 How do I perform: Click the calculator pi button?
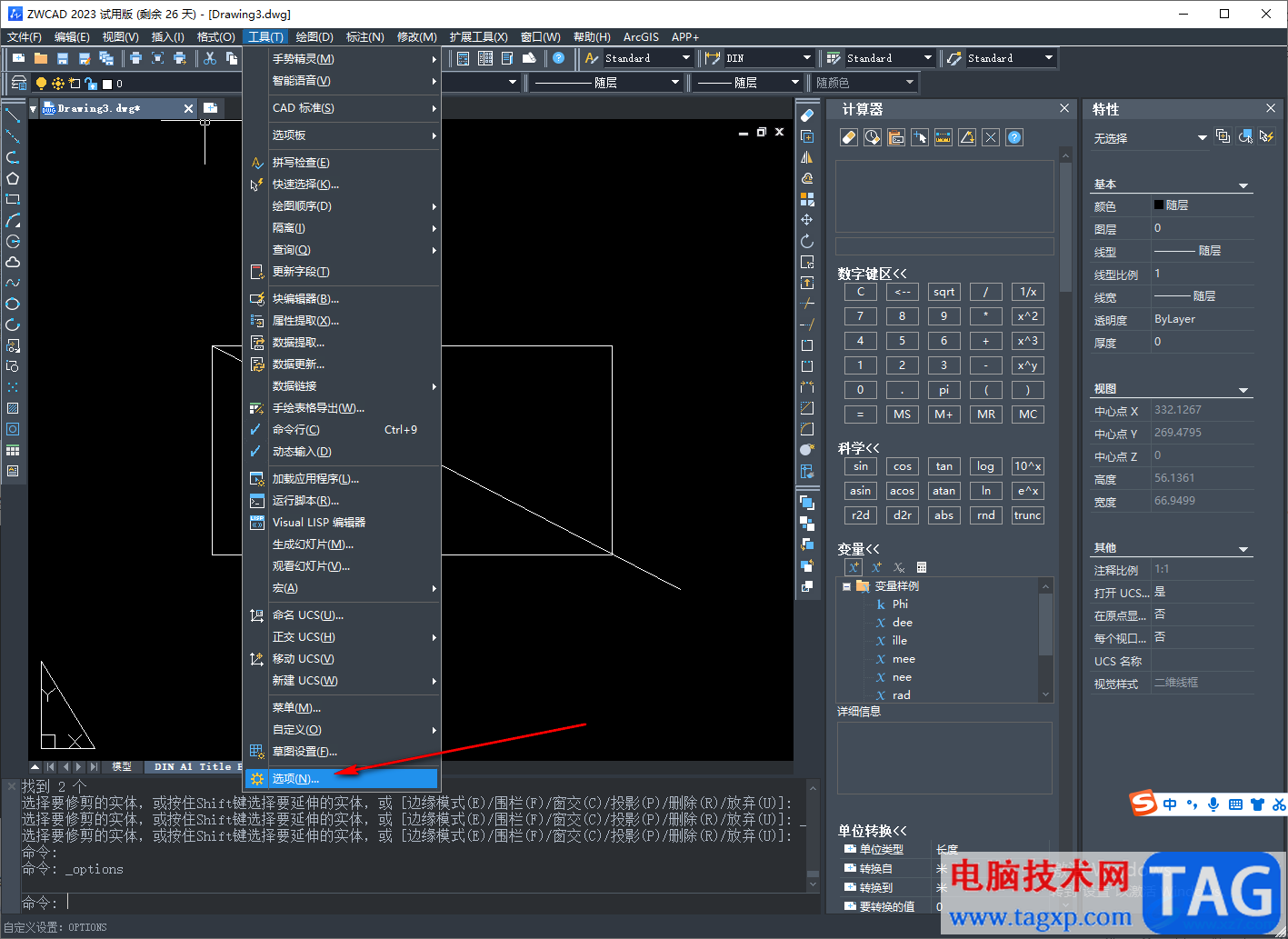click(944, 390)
